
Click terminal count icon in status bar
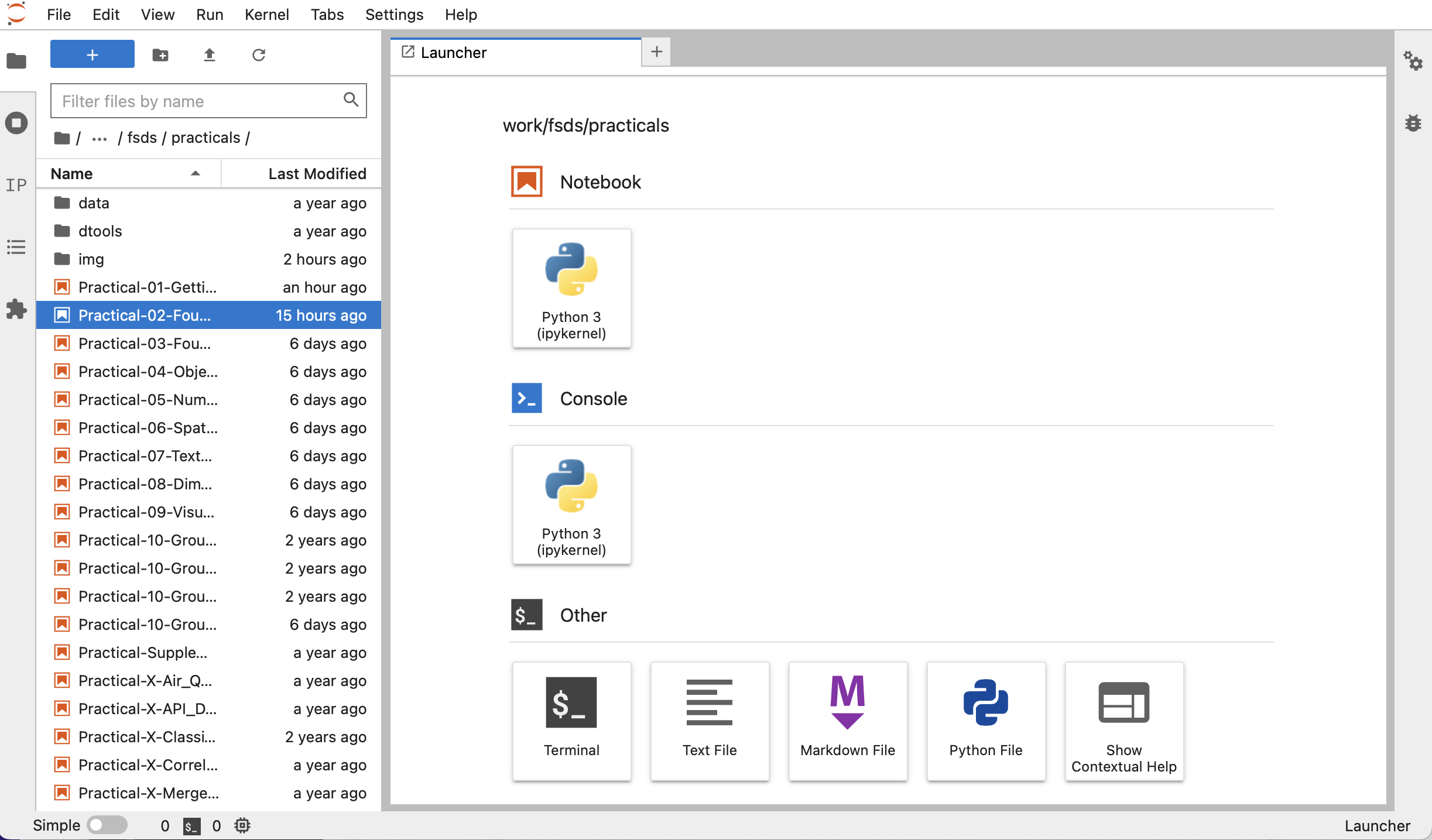pyautogui.click(x=191, y=826)
